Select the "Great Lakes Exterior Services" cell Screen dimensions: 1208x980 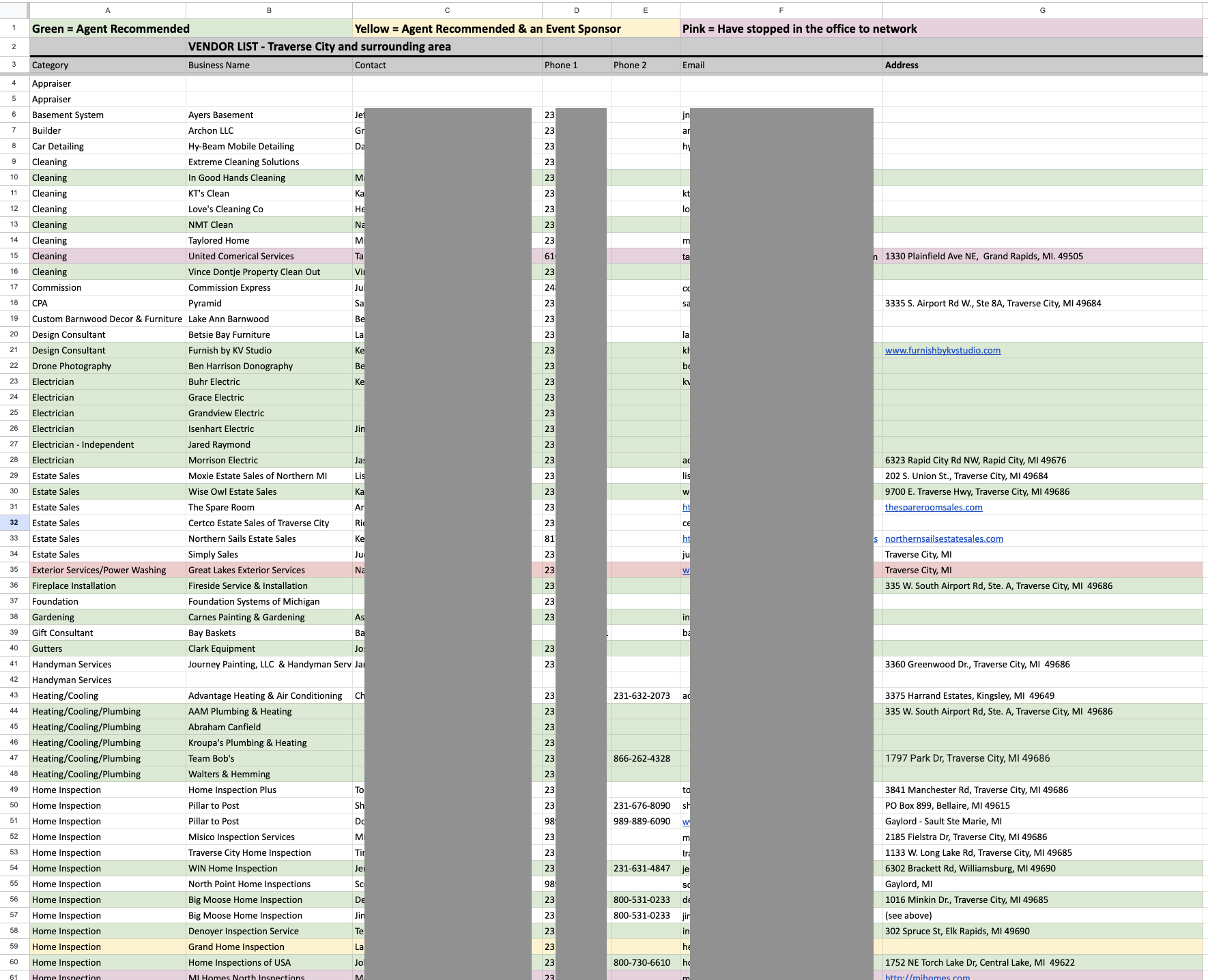[269, 570]
